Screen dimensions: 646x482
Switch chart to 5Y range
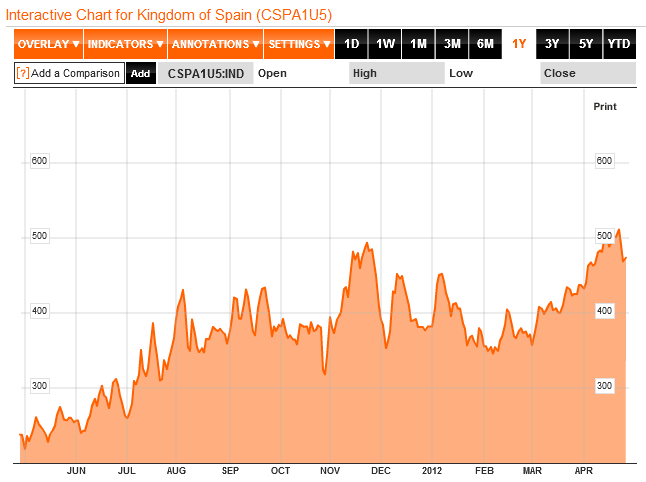pyautogui.click(x=585, y=44)
